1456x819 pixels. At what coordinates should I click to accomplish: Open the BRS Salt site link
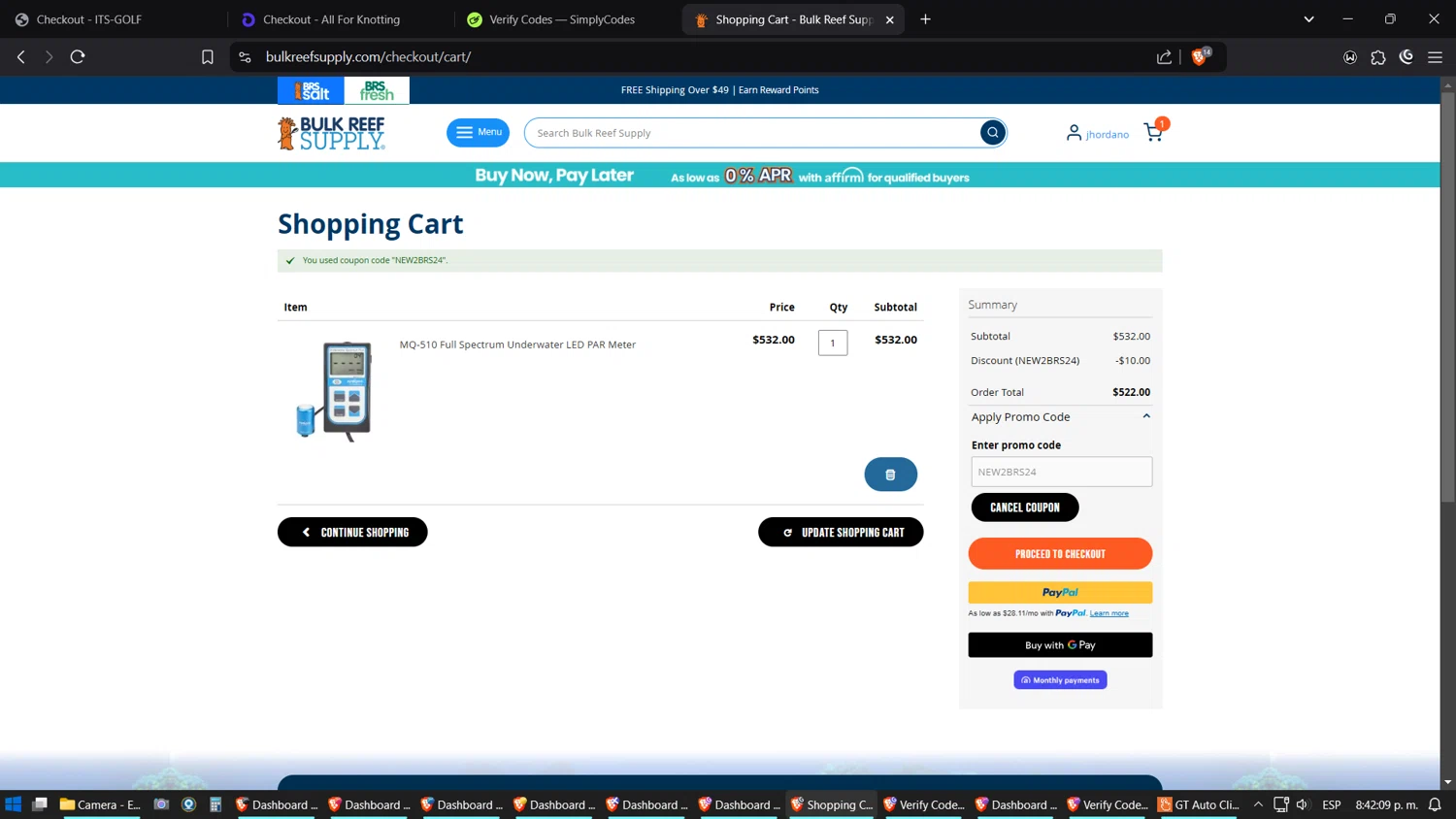pos(311,90)
